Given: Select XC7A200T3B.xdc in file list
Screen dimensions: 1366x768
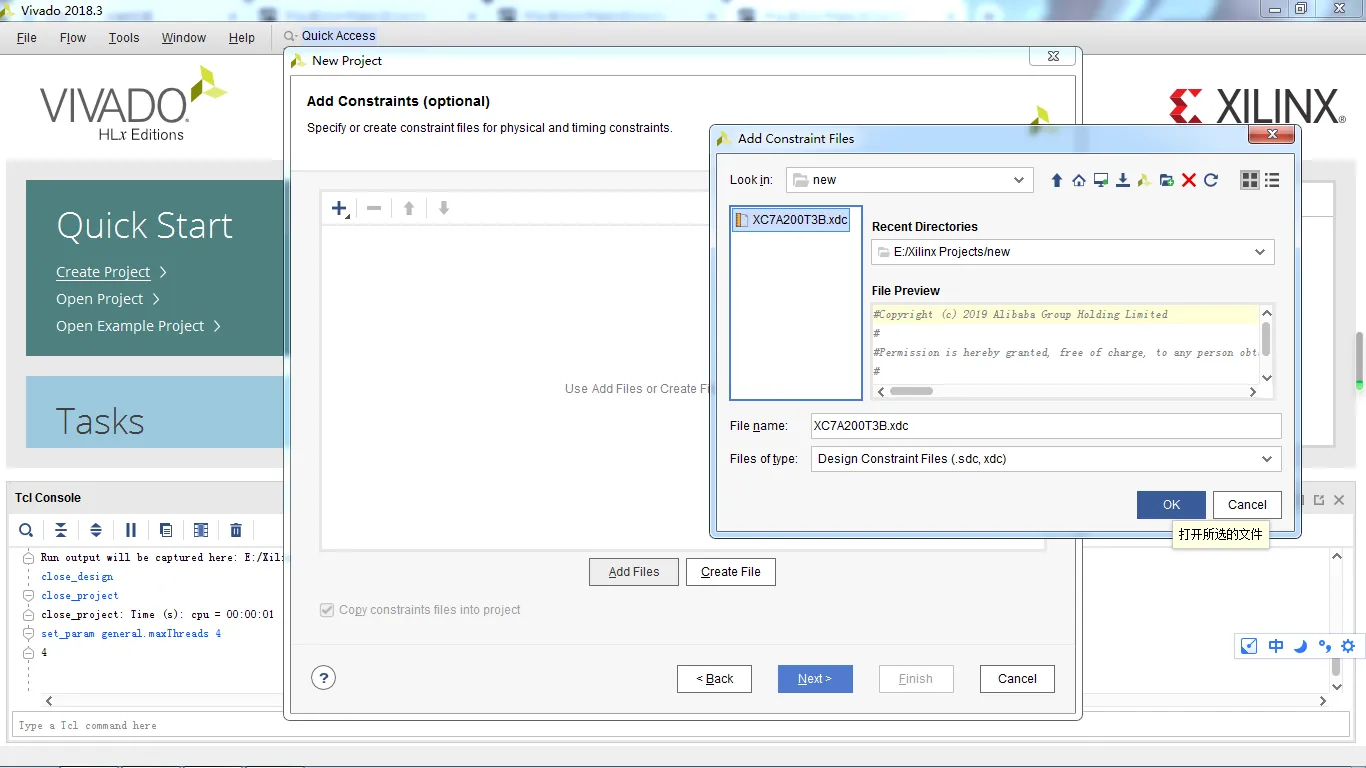Looking at the screenshot, I should [791, 220].
